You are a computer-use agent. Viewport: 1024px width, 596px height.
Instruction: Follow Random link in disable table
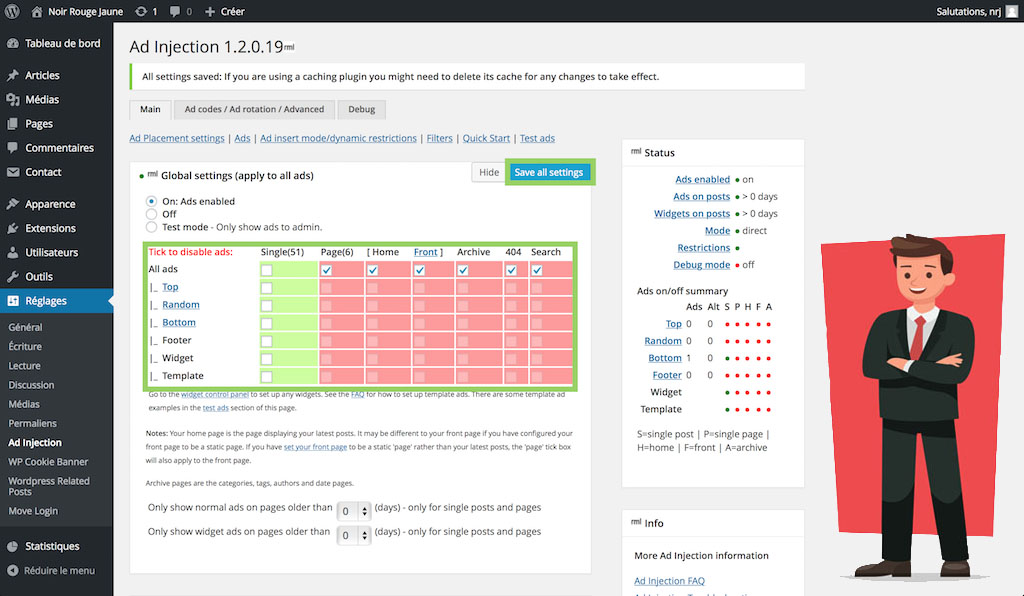click(x=181, y=304)
